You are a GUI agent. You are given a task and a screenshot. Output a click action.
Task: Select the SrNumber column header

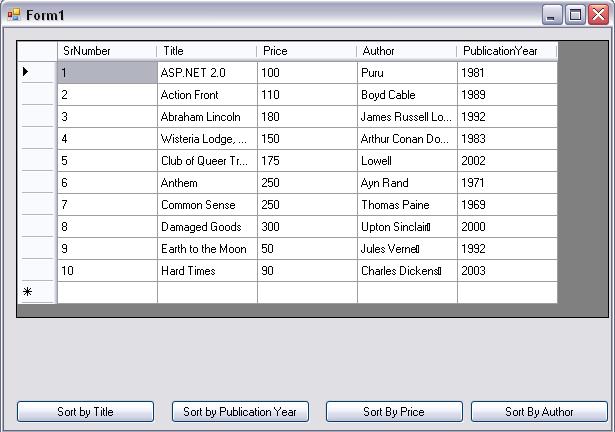(x=107, y=51)
